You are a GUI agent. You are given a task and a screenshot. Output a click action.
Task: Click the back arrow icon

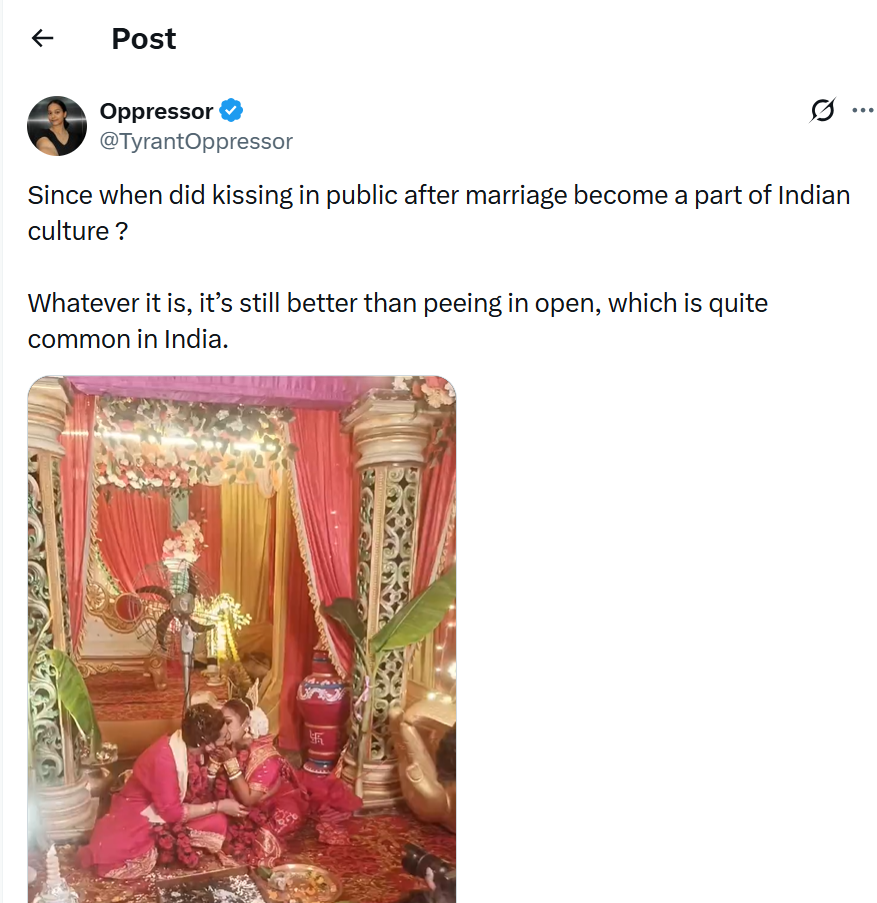[x=42, y=39]
